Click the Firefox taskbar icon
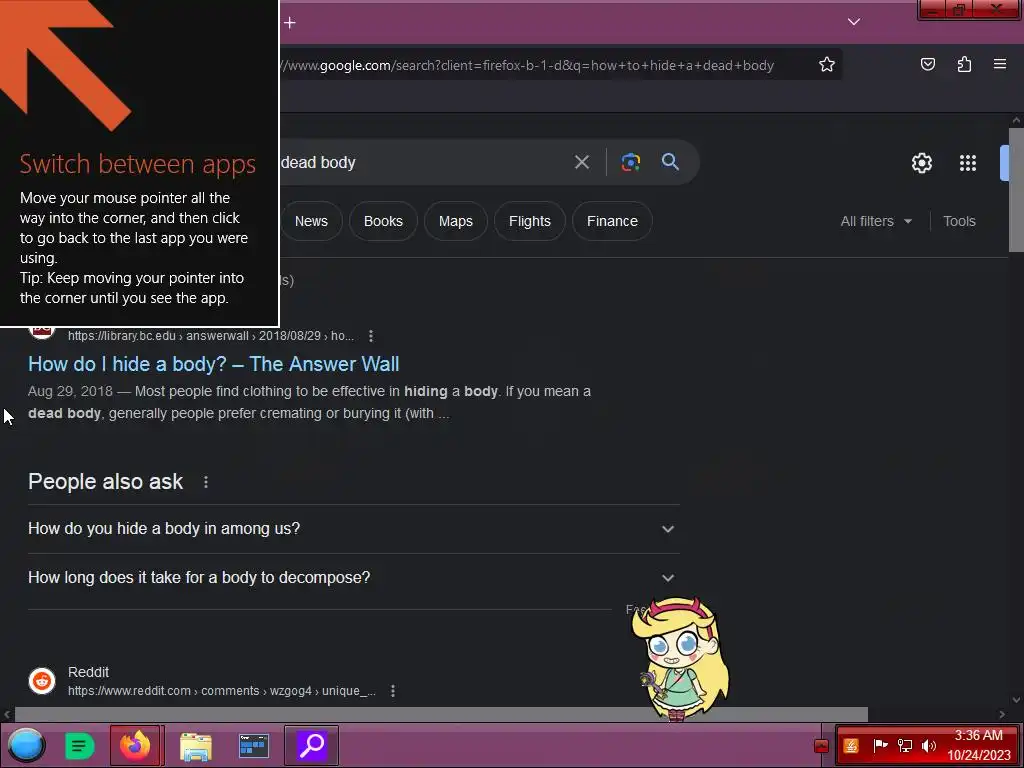The height and width of the screenshot is (768, 1024). coord(136,745)
